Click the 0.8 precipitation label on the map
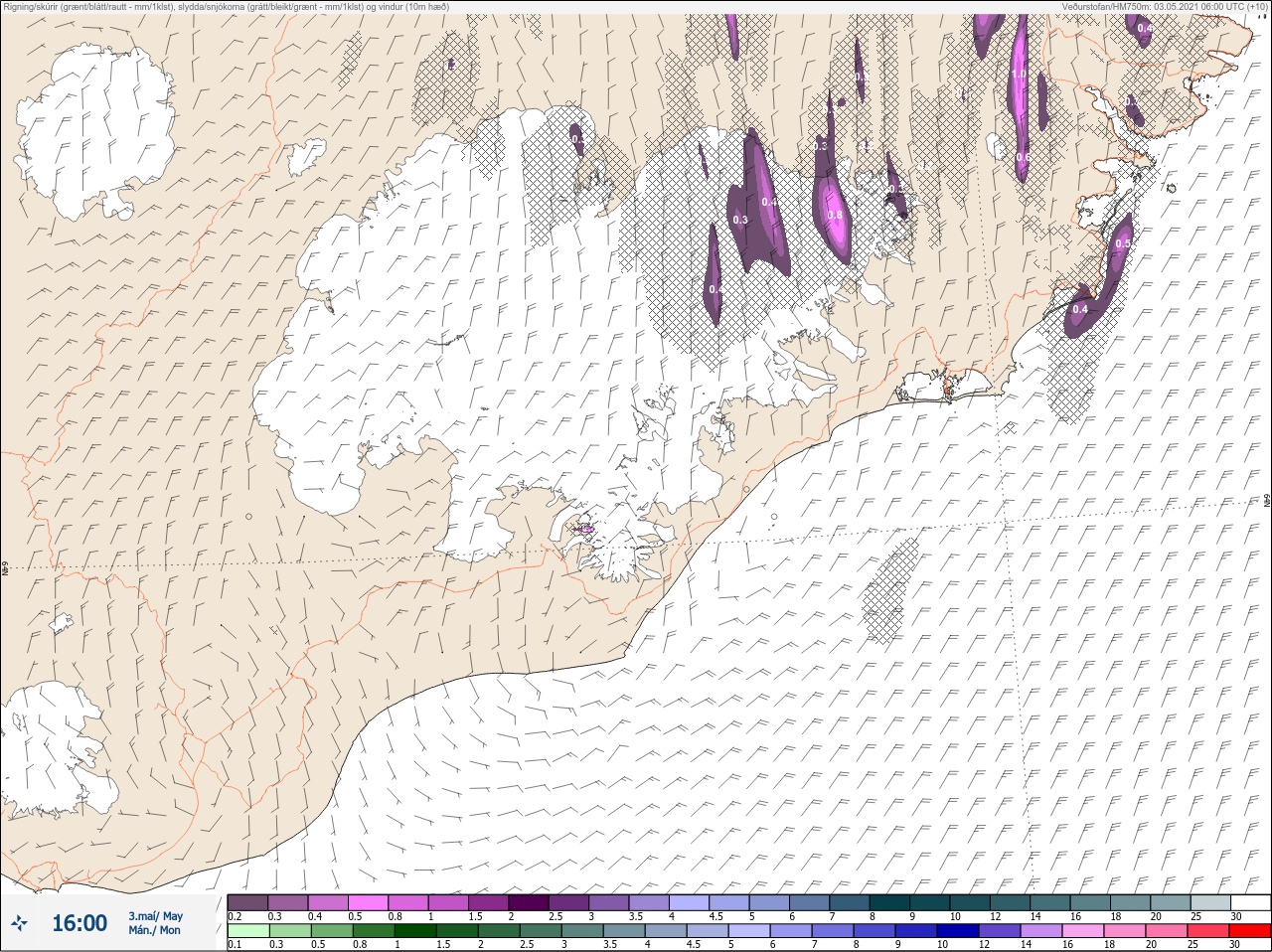This screenshot has height=952, width=1272. click(x=835, y=215)
